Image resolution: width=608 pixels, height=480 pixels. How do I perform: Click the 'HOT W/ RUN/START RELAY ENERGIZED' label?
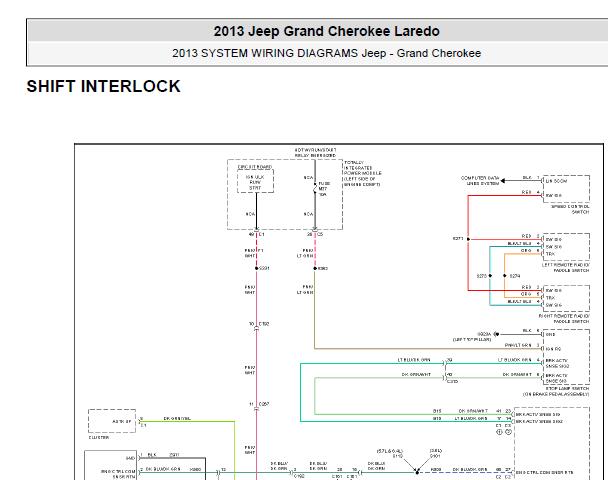[x=315, y=152]
